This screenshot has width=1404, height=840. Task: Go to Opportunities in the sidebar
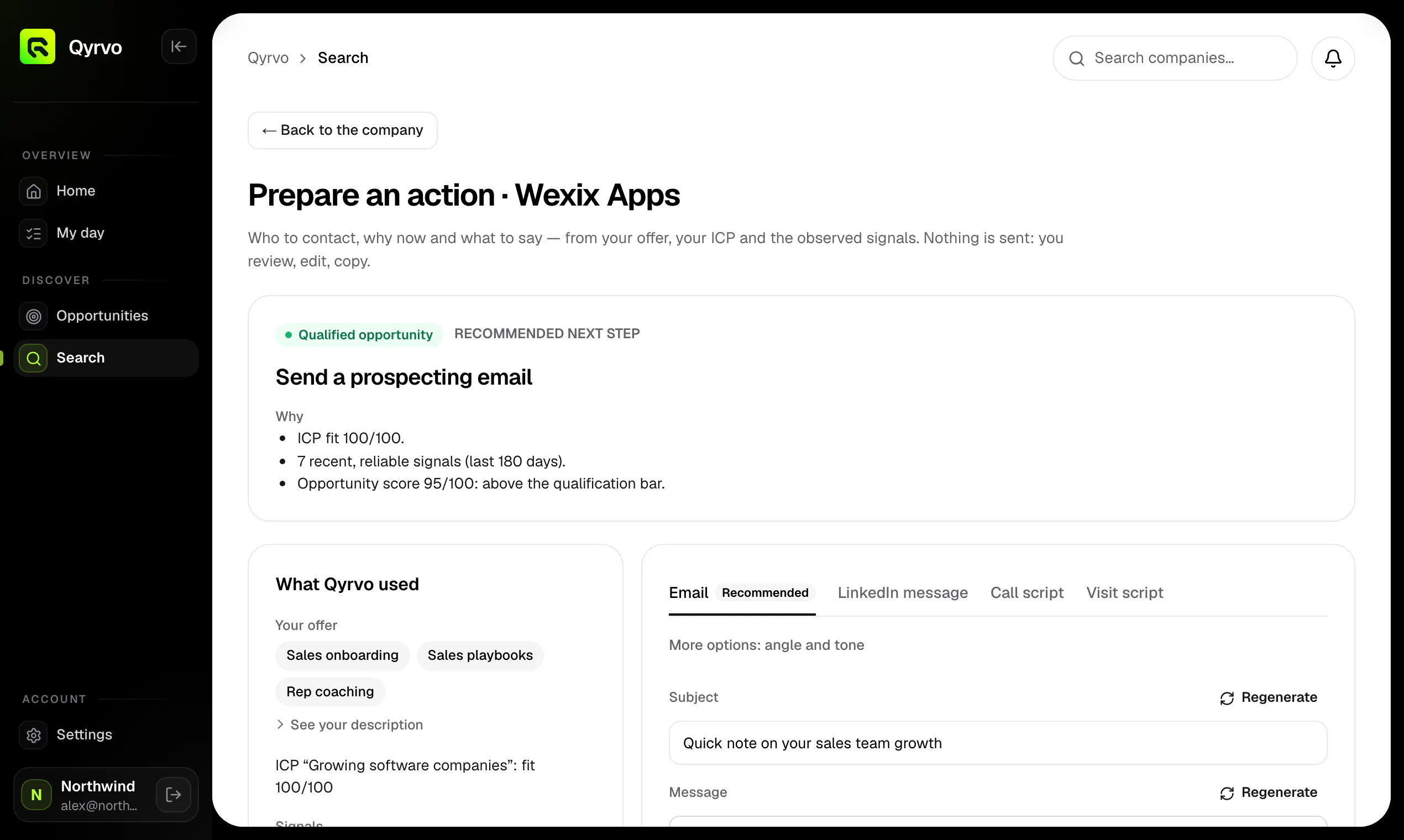(107, 316)
